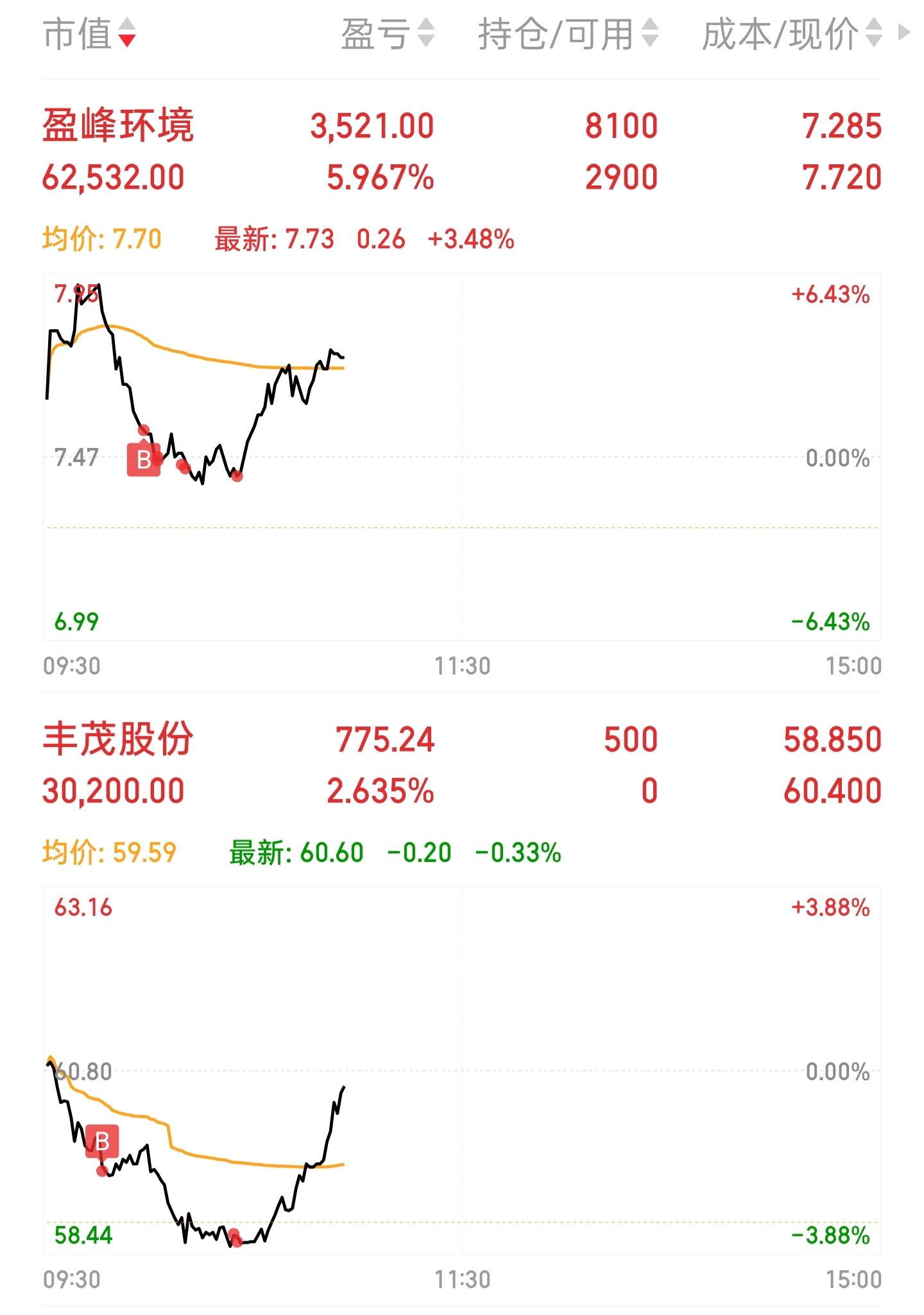Image resolution: width=924 pixels, height=1315 pixels.
Task: Sort by 持仓/可用 column arrows
Action: pos(650,33)
